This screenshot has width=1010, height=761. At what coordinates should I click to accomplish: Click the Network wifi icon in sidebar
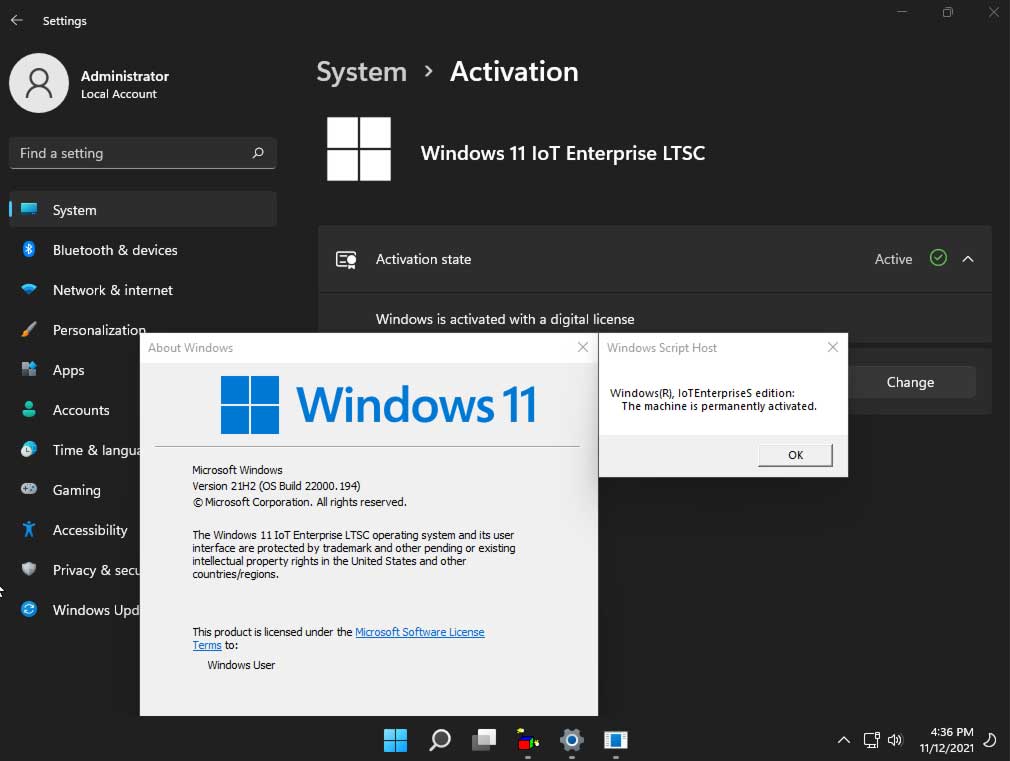(28, 289)
